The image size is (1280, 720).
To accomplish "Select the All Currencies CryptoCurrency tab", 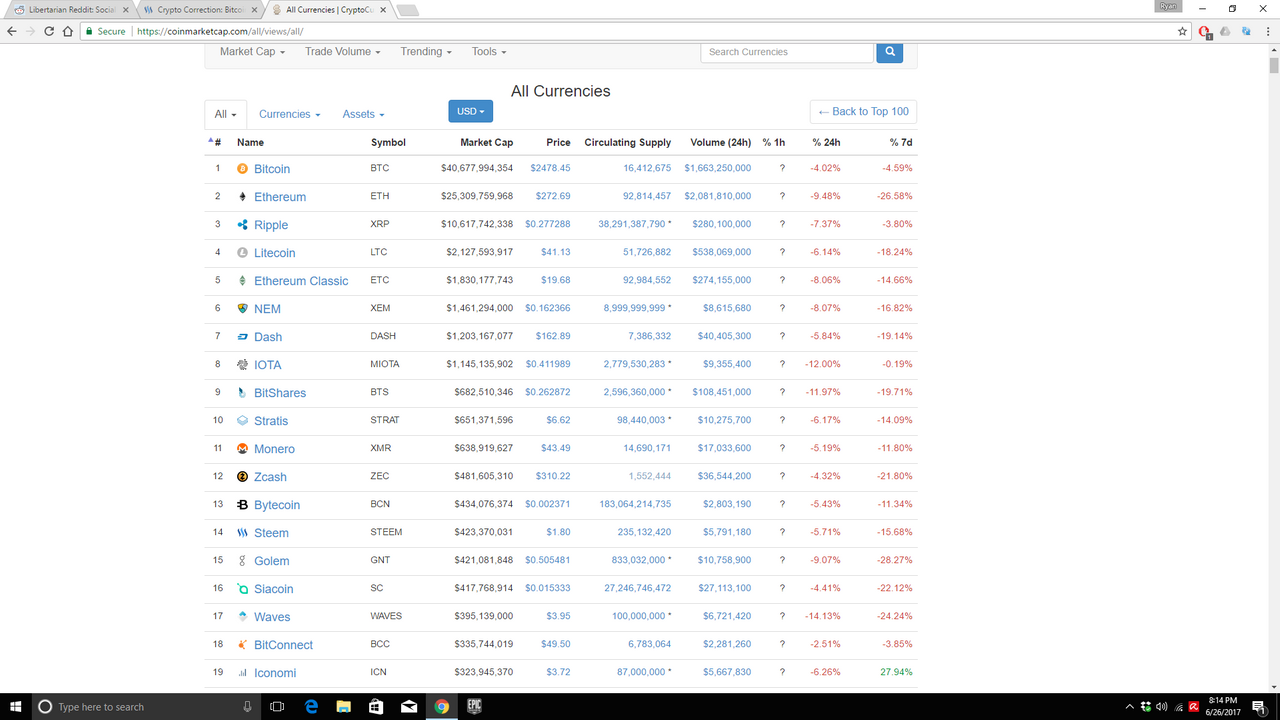I will click(x=327, y=9).
